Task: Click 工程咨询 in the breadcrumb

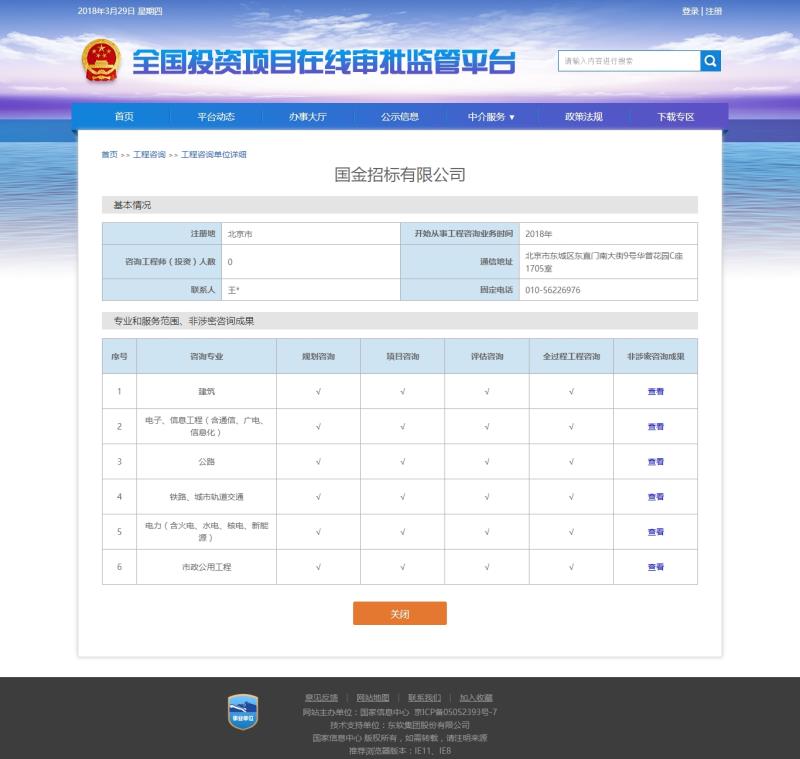Action: tap(149, 155)
